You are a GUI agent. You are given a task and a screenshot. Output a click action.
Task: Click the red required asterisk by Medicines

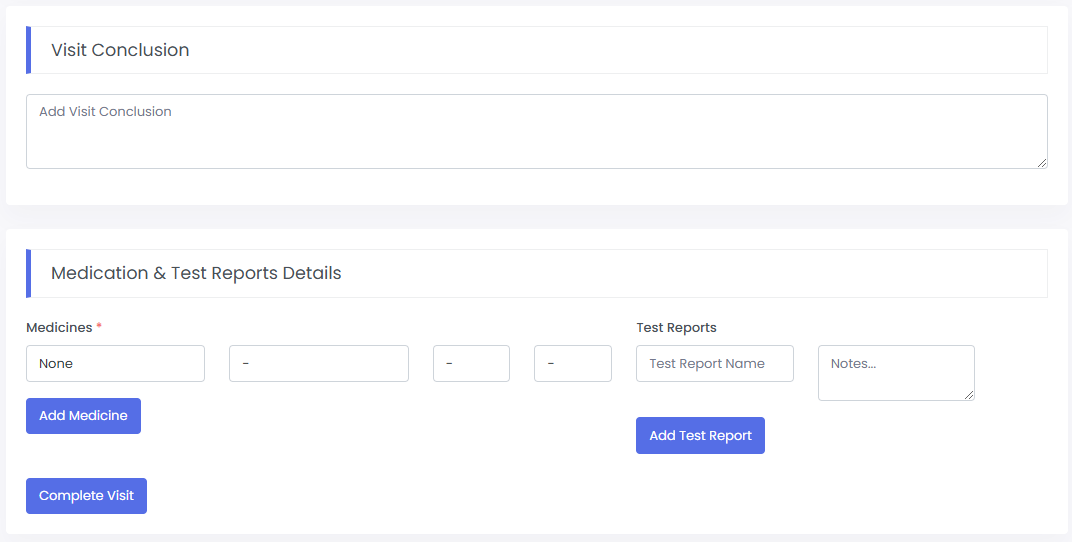(99, 328)
